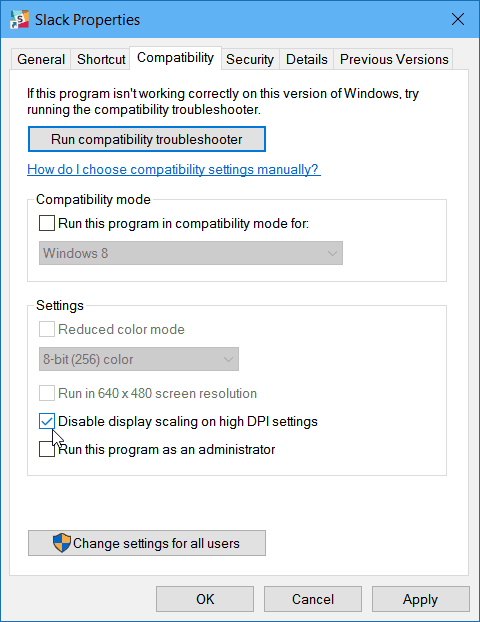This screenshot has width=480, height=622.
Task: Enable Run this program in compatibility mode
Action: tap(47, 223)
